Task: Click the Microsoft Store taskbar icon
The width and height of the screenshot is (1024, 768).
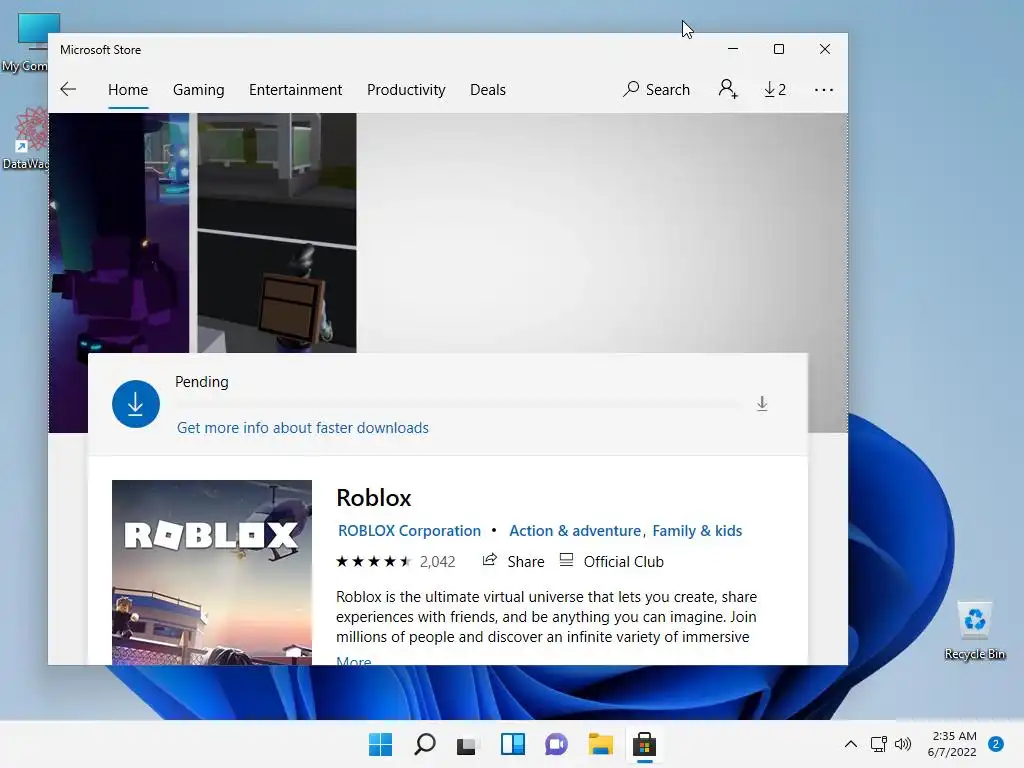Action: (644, 744)
